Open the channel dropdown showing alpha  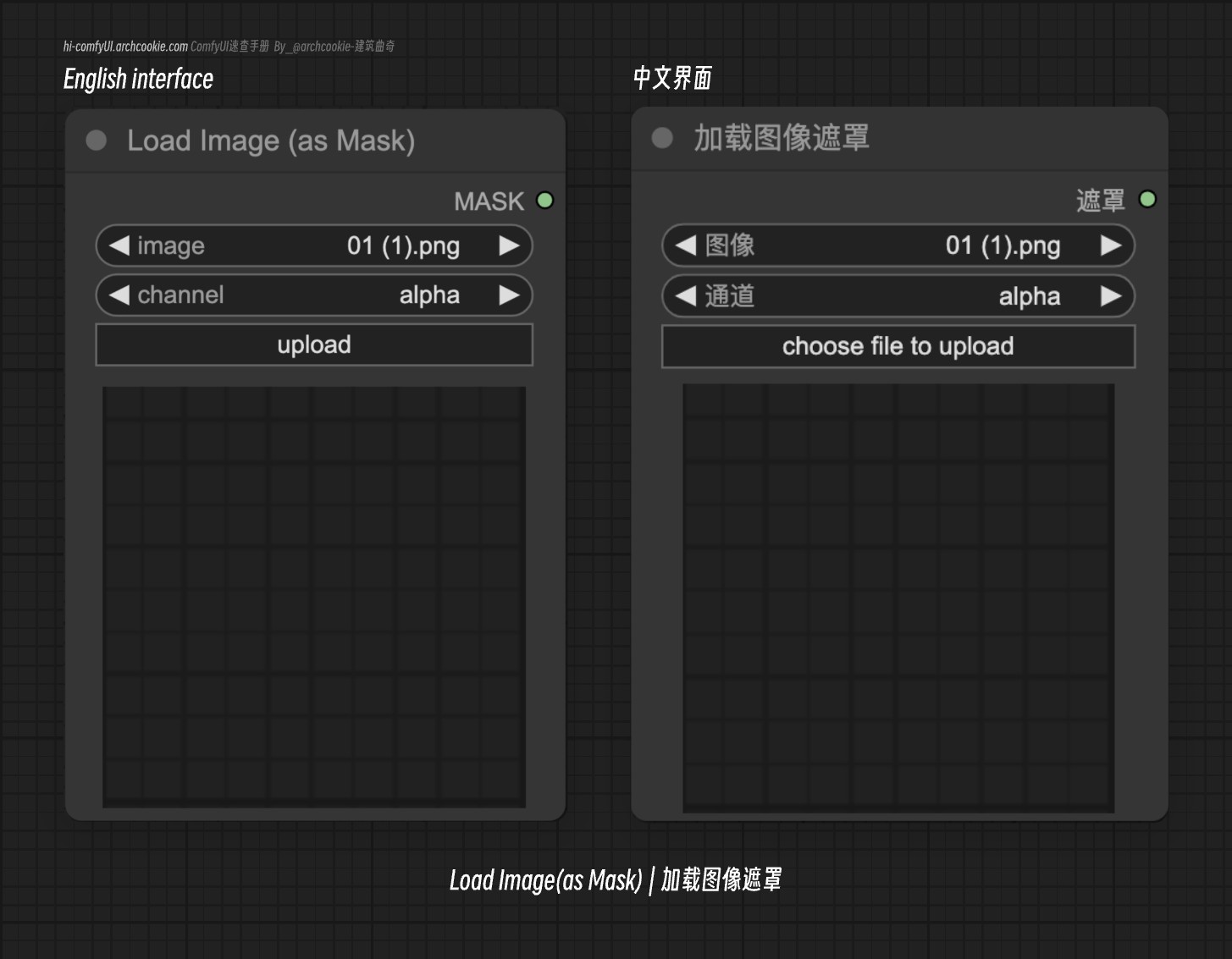pyautogui.click(x=314, y=295)
